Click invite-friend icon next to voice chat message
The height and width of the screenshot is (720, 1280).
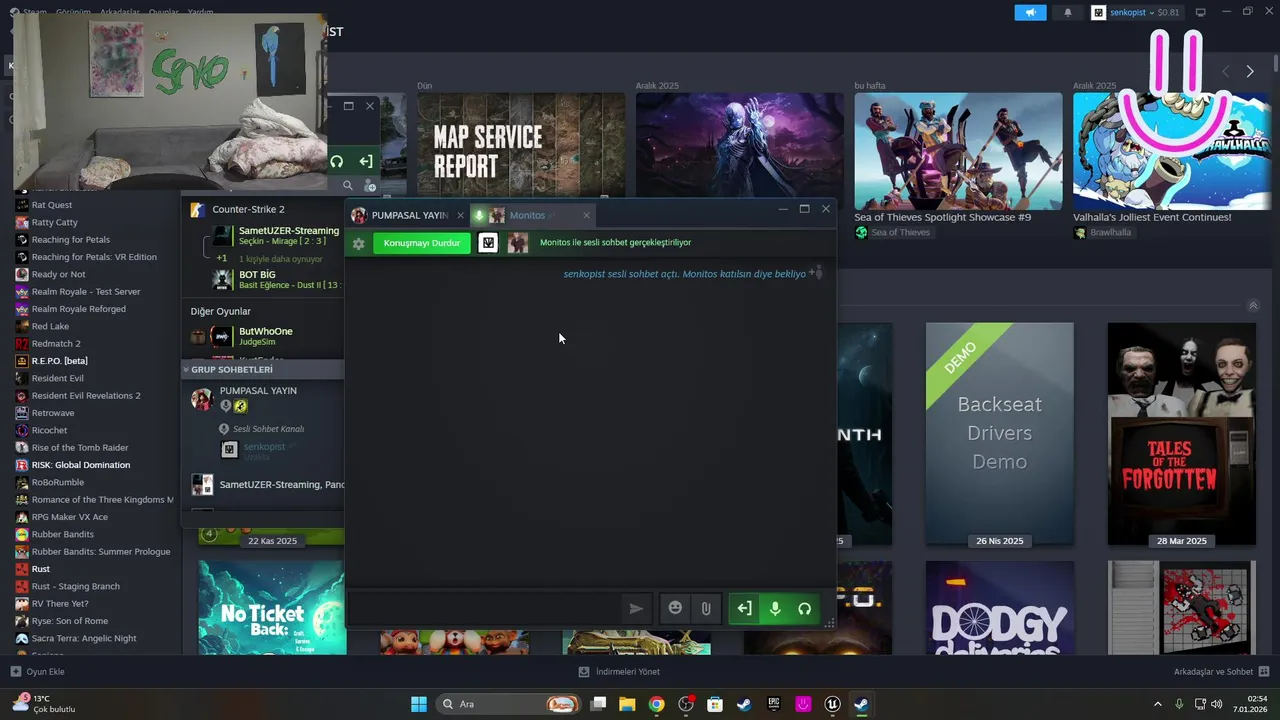[x=817, y=272]
